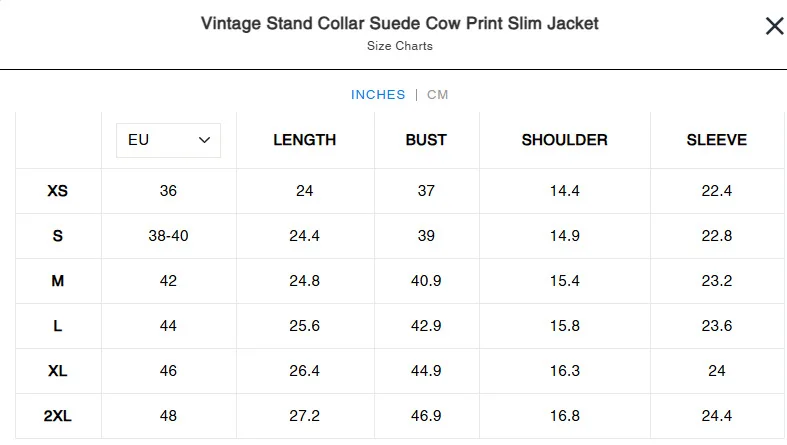
Task: Click the BUST column header
Action: (426, 140)
